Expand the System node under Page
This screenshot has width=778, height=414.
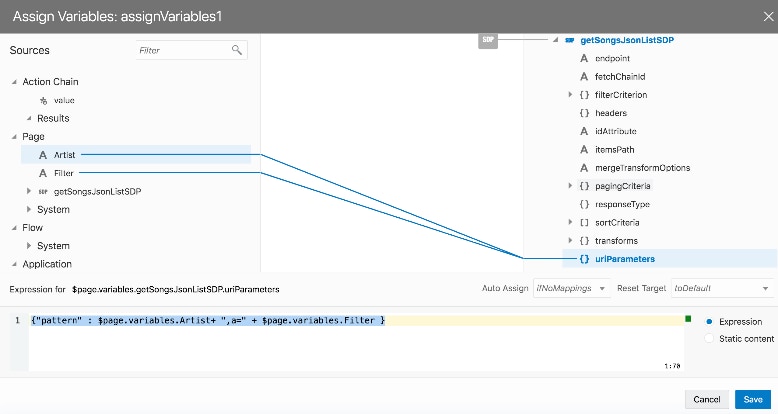(x=29, y=209)
